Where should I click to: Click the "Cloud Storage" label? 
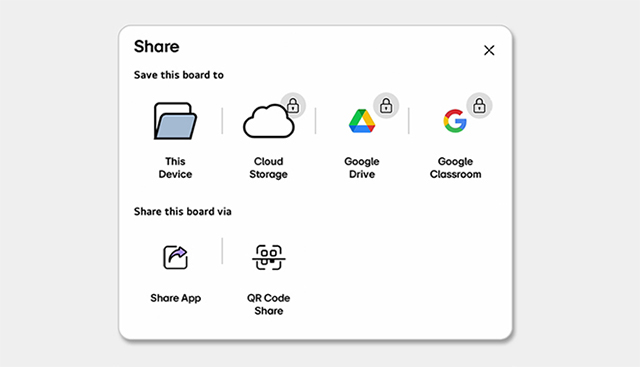click(x=269, y=168)
